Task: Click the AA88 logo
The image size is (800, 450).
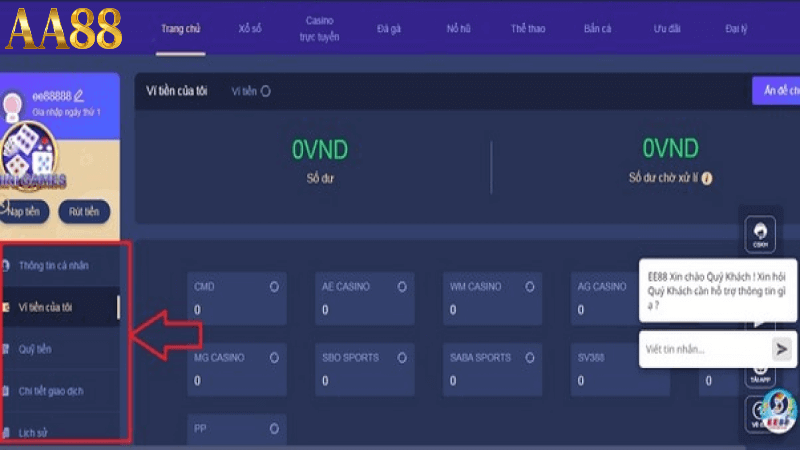Action: tap(64, 29)
